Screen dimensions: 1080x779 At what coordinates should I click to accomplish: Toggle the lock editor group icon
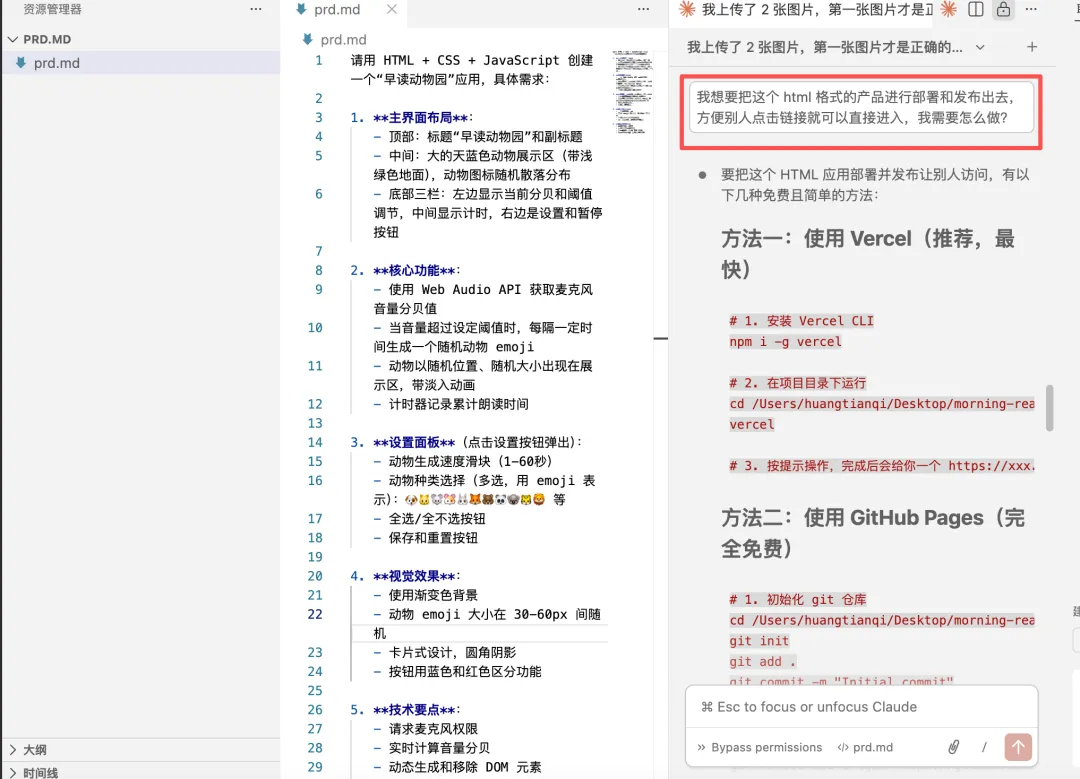pos(1004,9)
